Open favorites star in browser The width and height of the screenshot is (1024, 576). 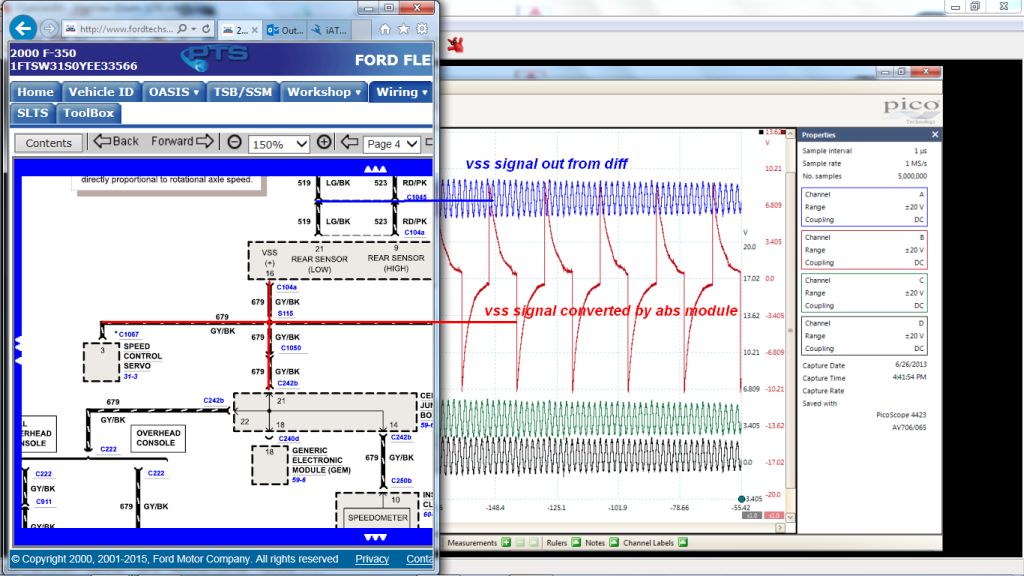pyautogui.click(x=404, y=29)
